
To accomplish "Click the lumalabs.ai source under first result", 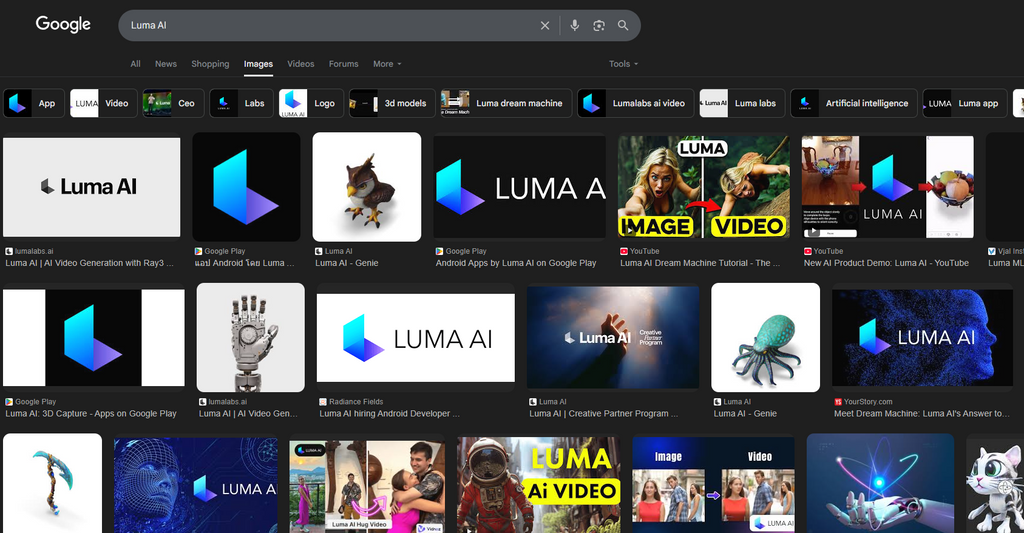I will click(x=34, y=251).
